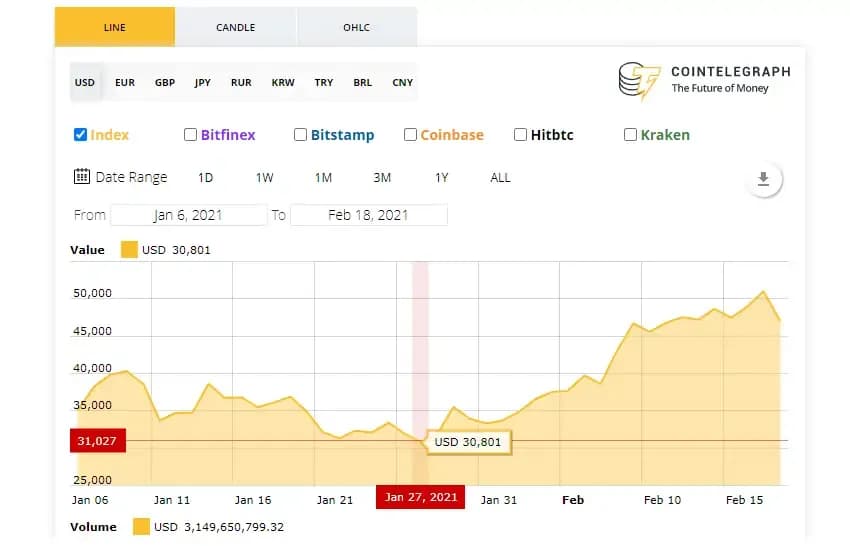
Task: Uncheck the Index checkbox
Action: tap(80, 134)
